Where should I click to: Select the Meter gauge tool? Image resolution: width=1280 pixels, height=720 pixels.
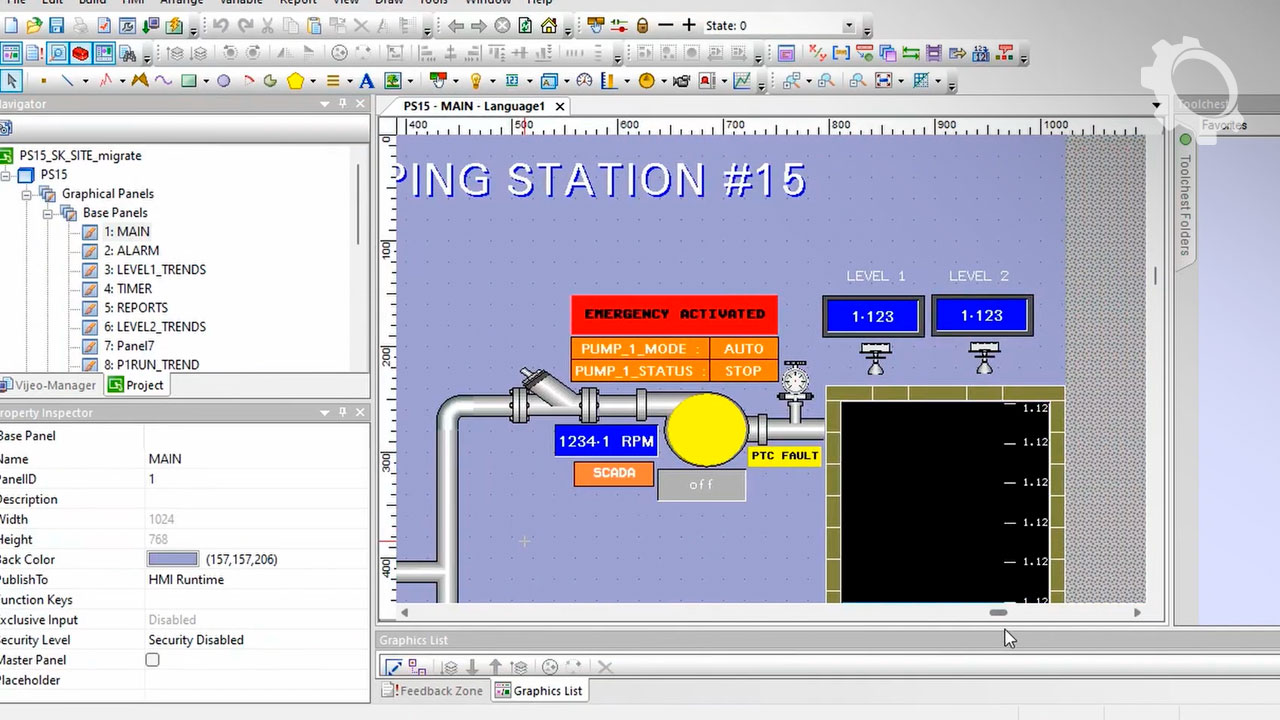[585, 81]
